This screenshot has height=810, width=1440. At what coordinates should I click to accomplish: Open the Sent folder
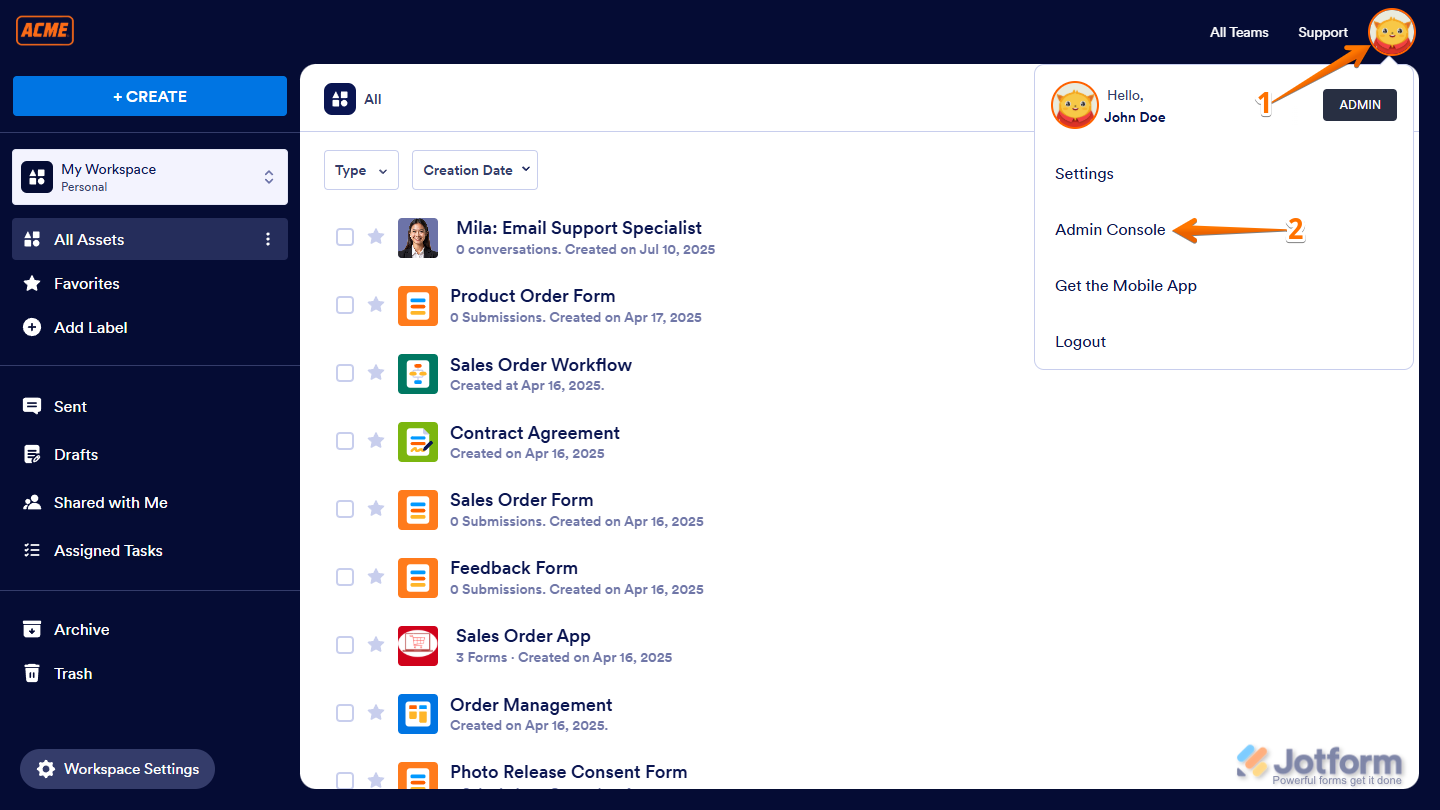[x=70, y=406]
